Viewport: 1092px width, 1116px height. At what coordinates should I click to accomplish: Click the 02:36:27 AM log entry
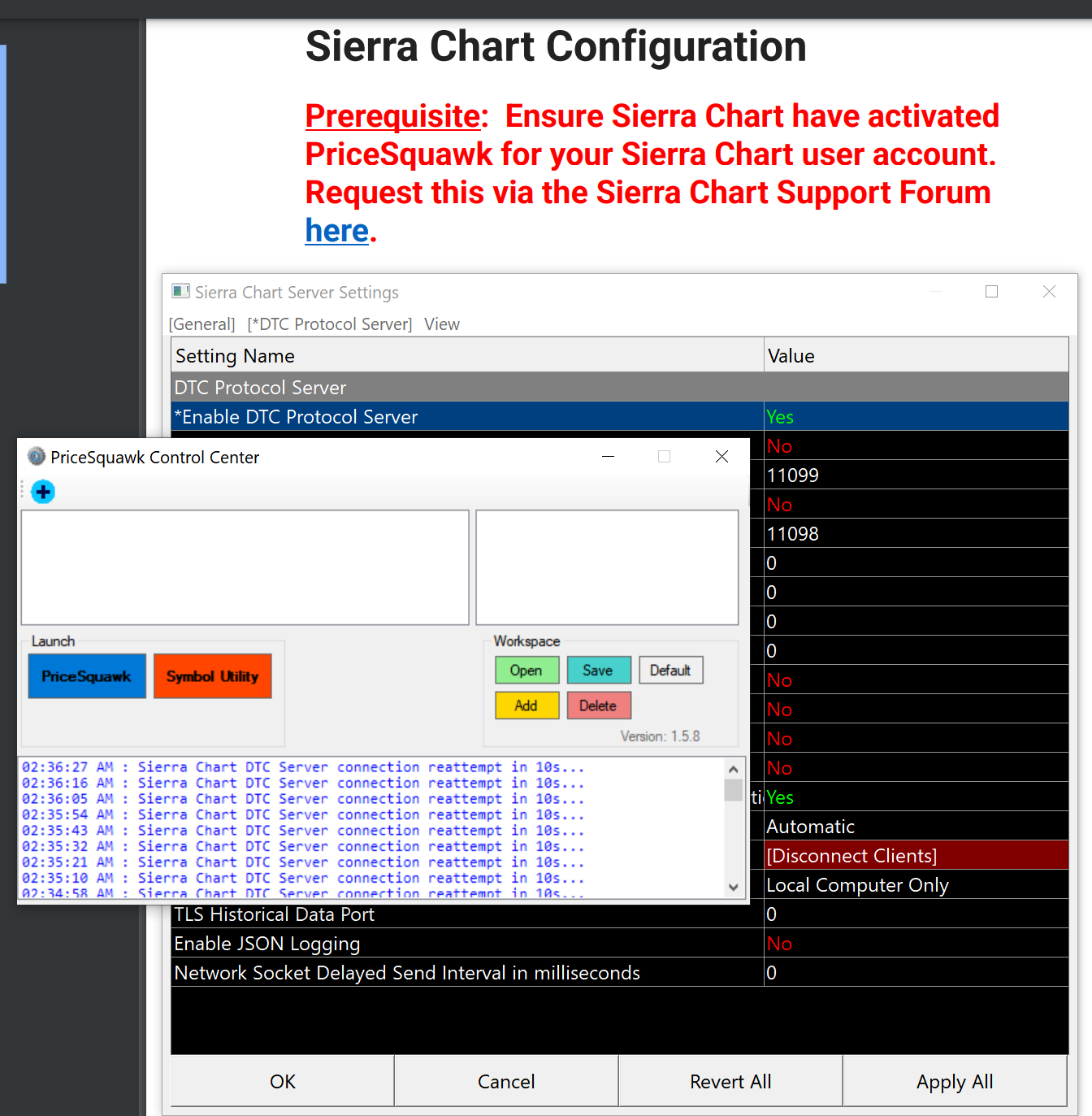[x=303, y=767]
